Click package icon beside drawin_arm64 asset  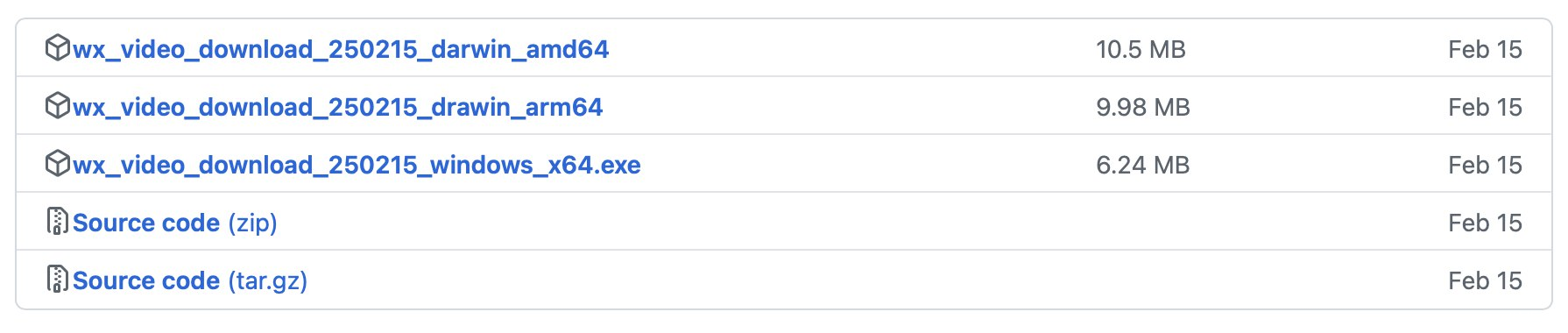click(57, 105)
